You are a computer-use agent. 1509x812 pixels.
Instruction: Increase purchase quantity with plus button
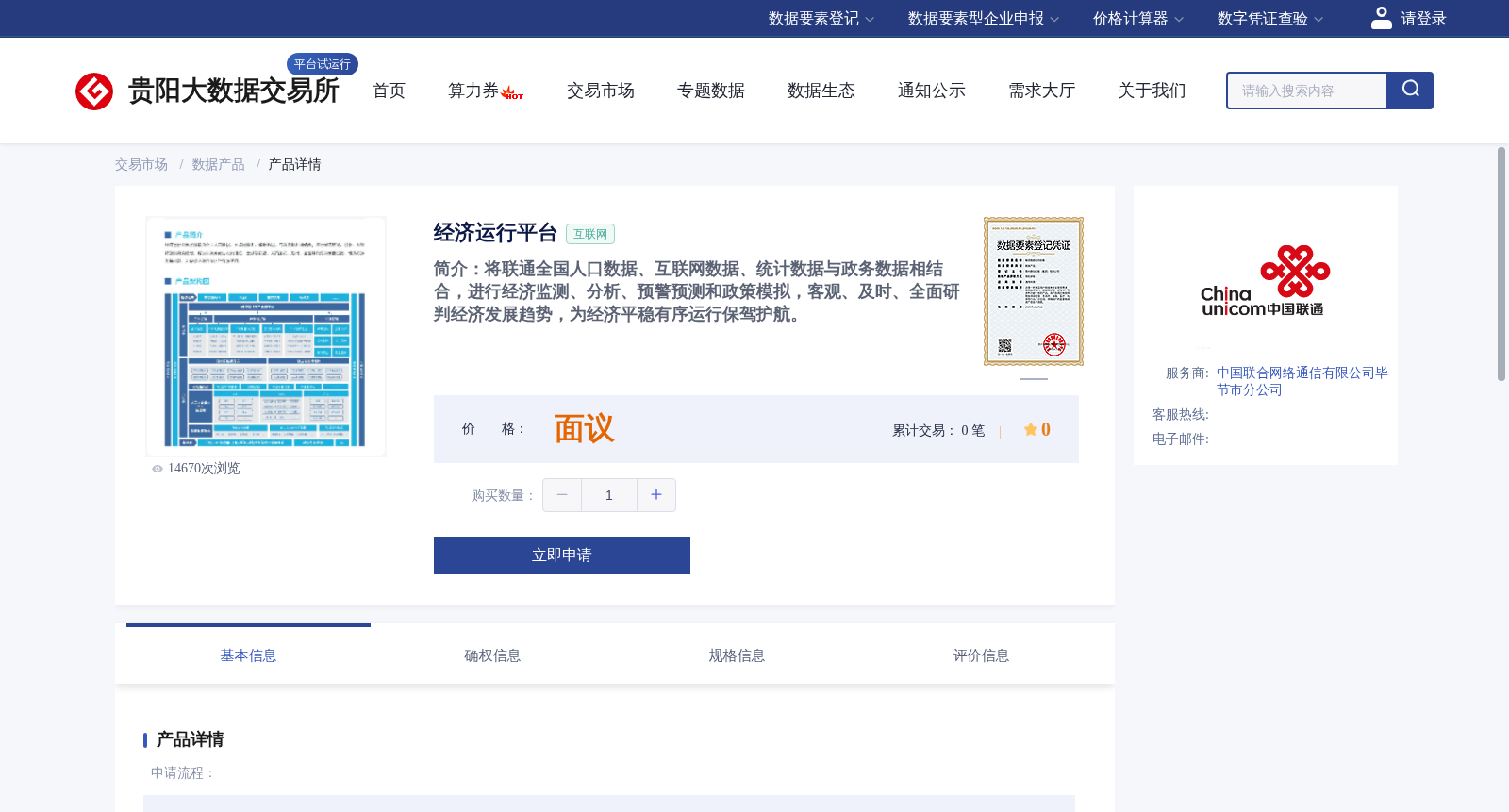click(x=656, y=495)
